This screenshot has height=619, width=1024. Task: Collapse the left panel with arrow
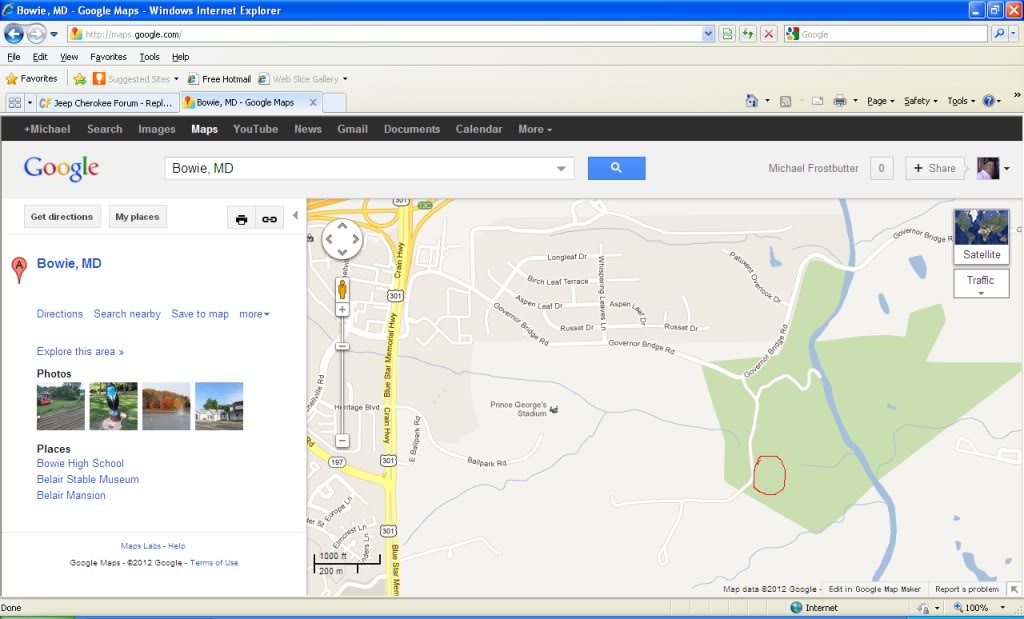click(x=295, y=215)
